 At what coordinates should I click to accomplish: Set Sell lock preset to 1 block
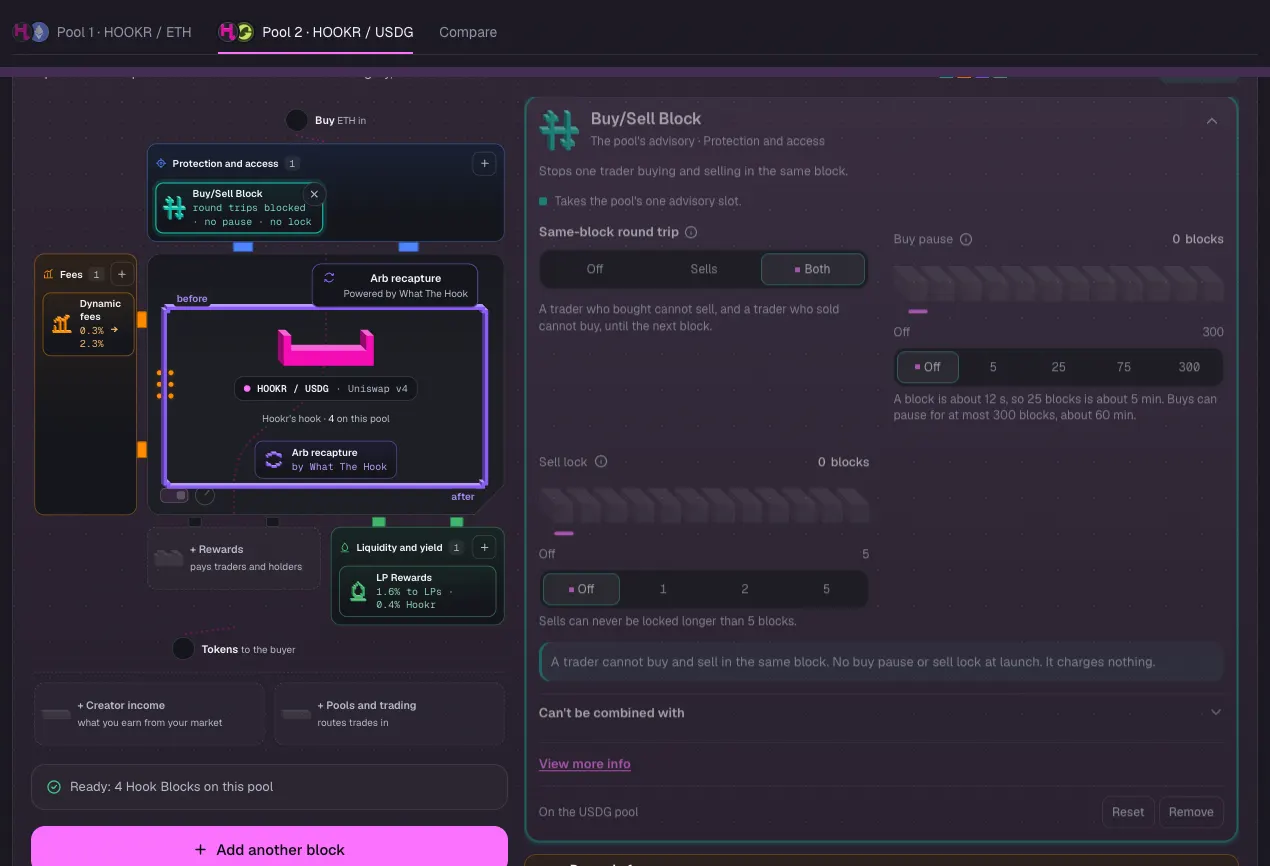coord(663,589)
